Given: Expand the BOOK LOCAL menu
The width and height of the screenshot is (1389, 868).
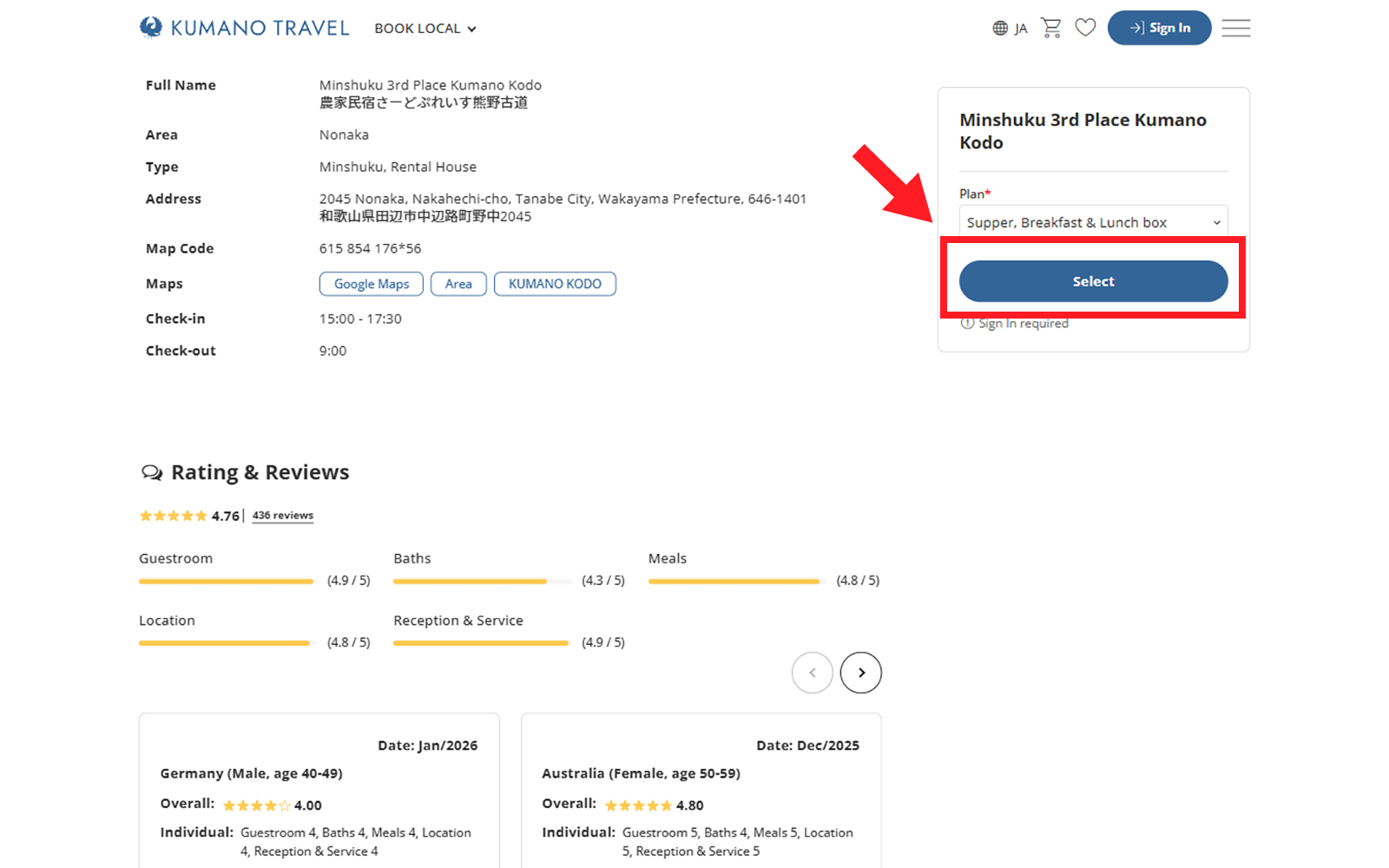Looking at the screenshot, I should [x=425, y=29].
